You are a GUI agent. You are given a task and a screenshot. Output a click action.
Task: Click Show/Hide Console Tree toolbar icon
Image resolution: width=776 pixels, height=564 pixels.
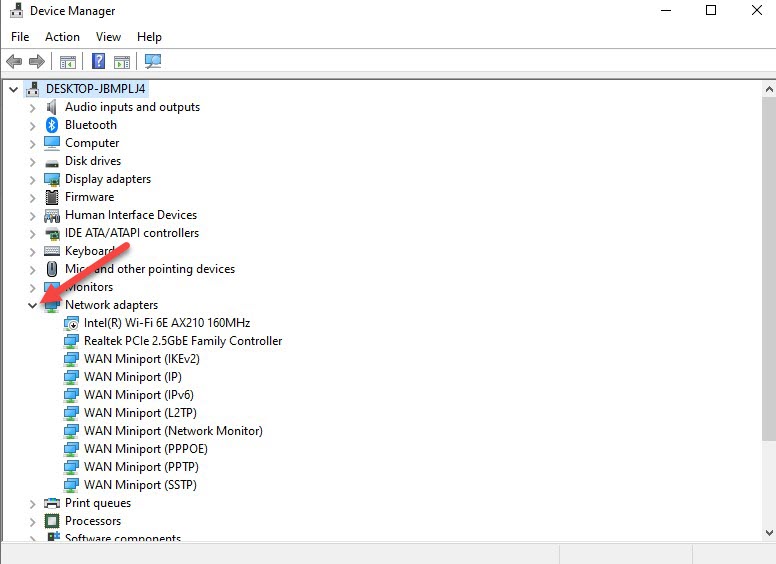tap(68, 62)
